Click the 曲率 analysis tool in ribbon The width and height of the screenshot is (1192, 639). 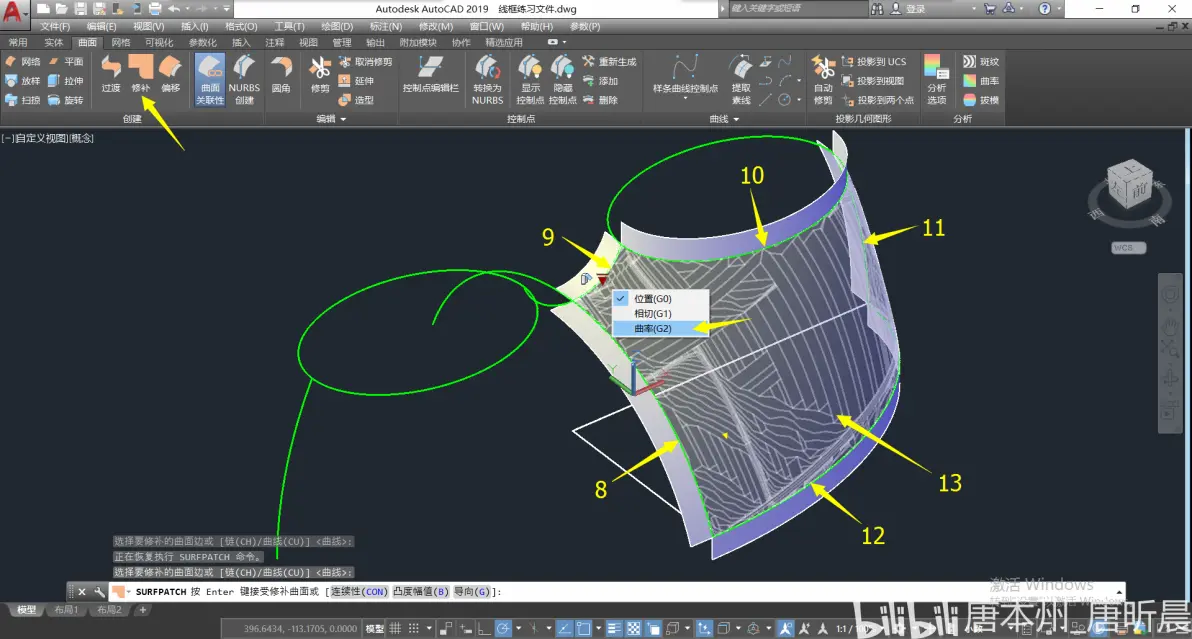click(981, 81)
